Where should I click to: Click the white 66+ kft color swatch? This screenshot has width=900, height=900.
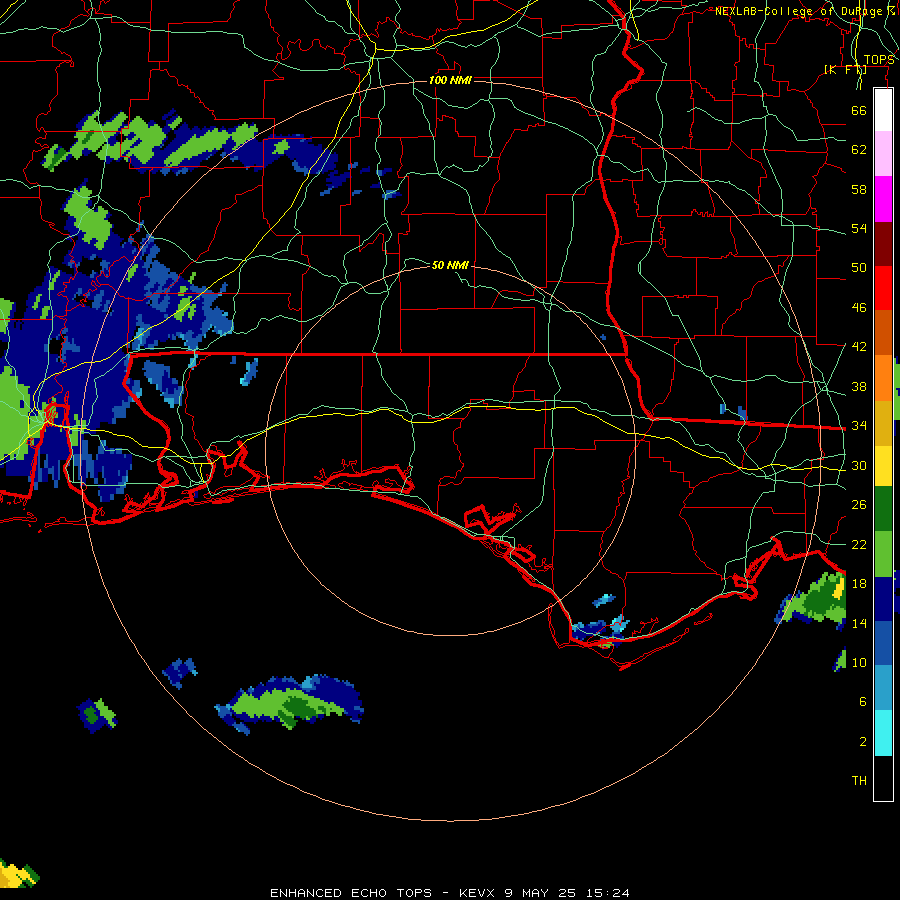[x=883, y=110]
